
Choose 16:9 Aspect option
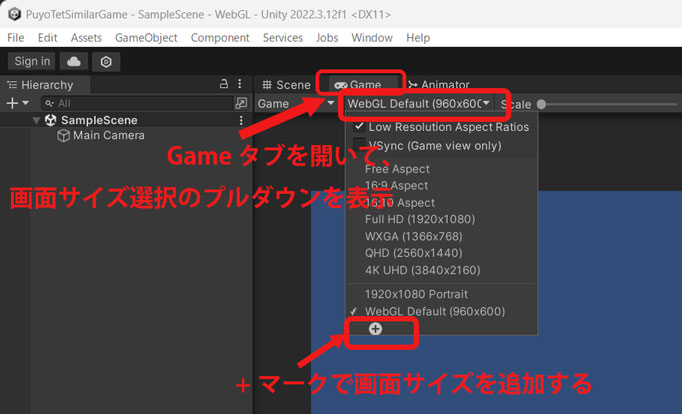pos(396,186)
